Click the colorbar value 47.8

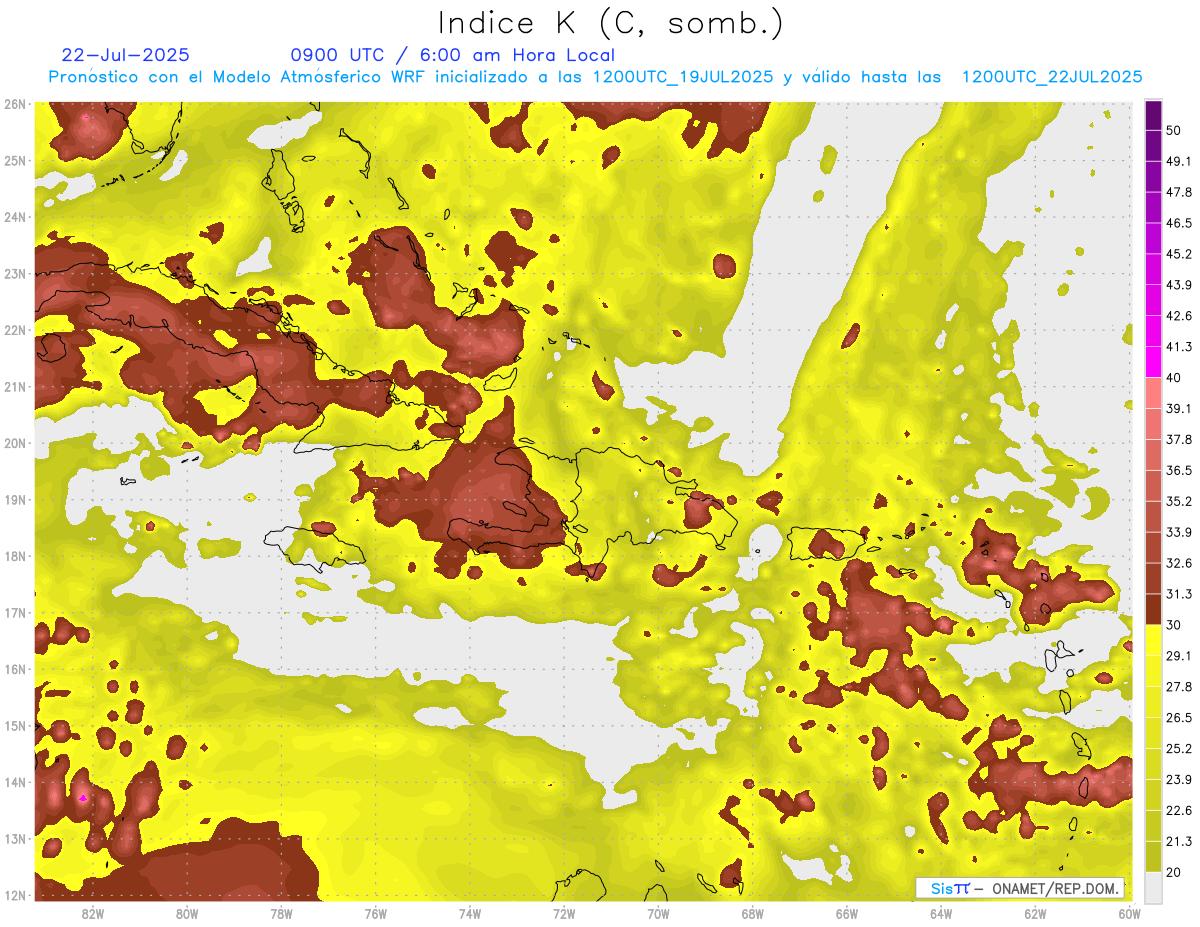[x=1179, y=192]
